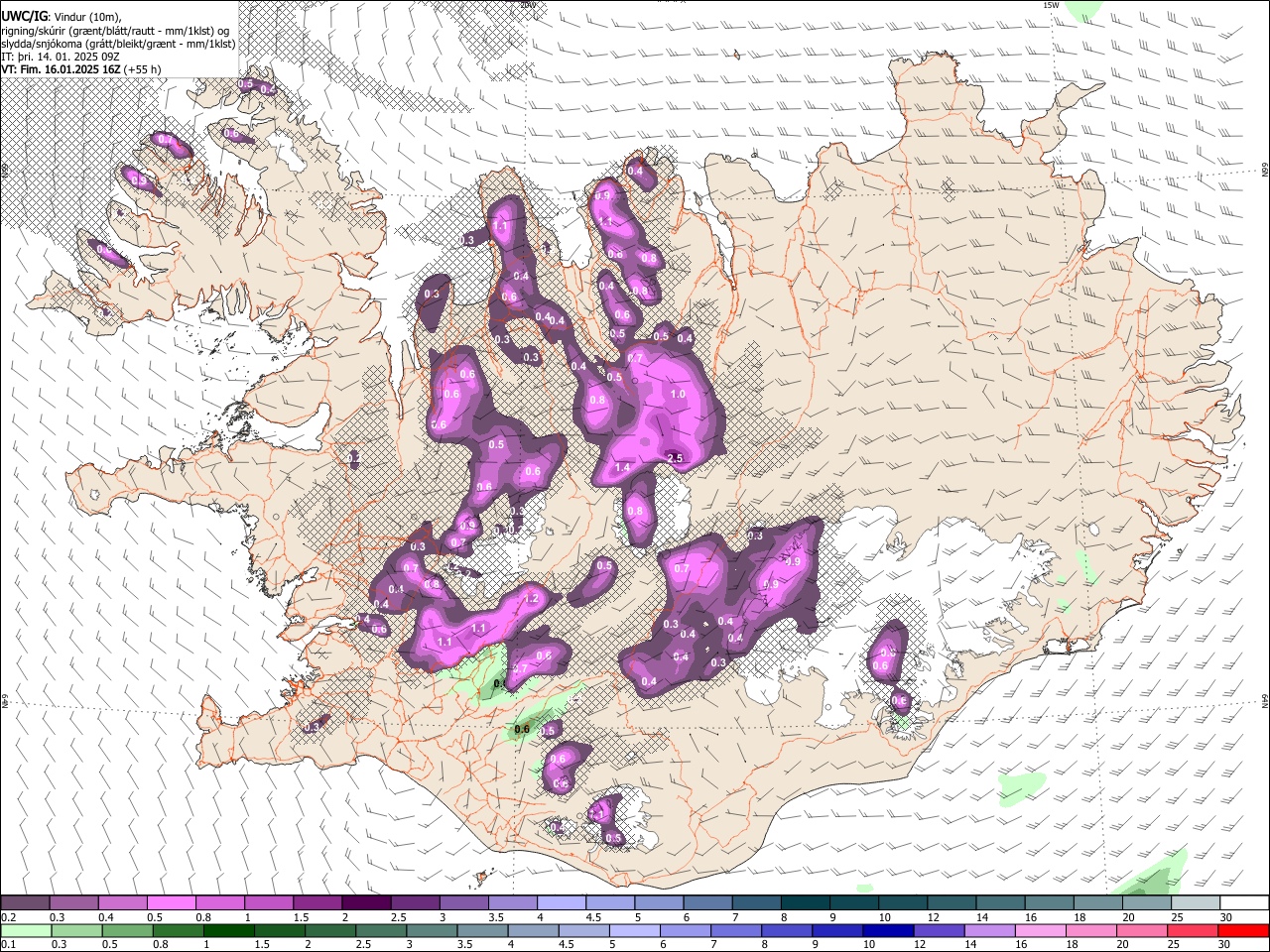
Task: Click the '64N' latitude label on the right edge
Action: tap(1265, 701)
